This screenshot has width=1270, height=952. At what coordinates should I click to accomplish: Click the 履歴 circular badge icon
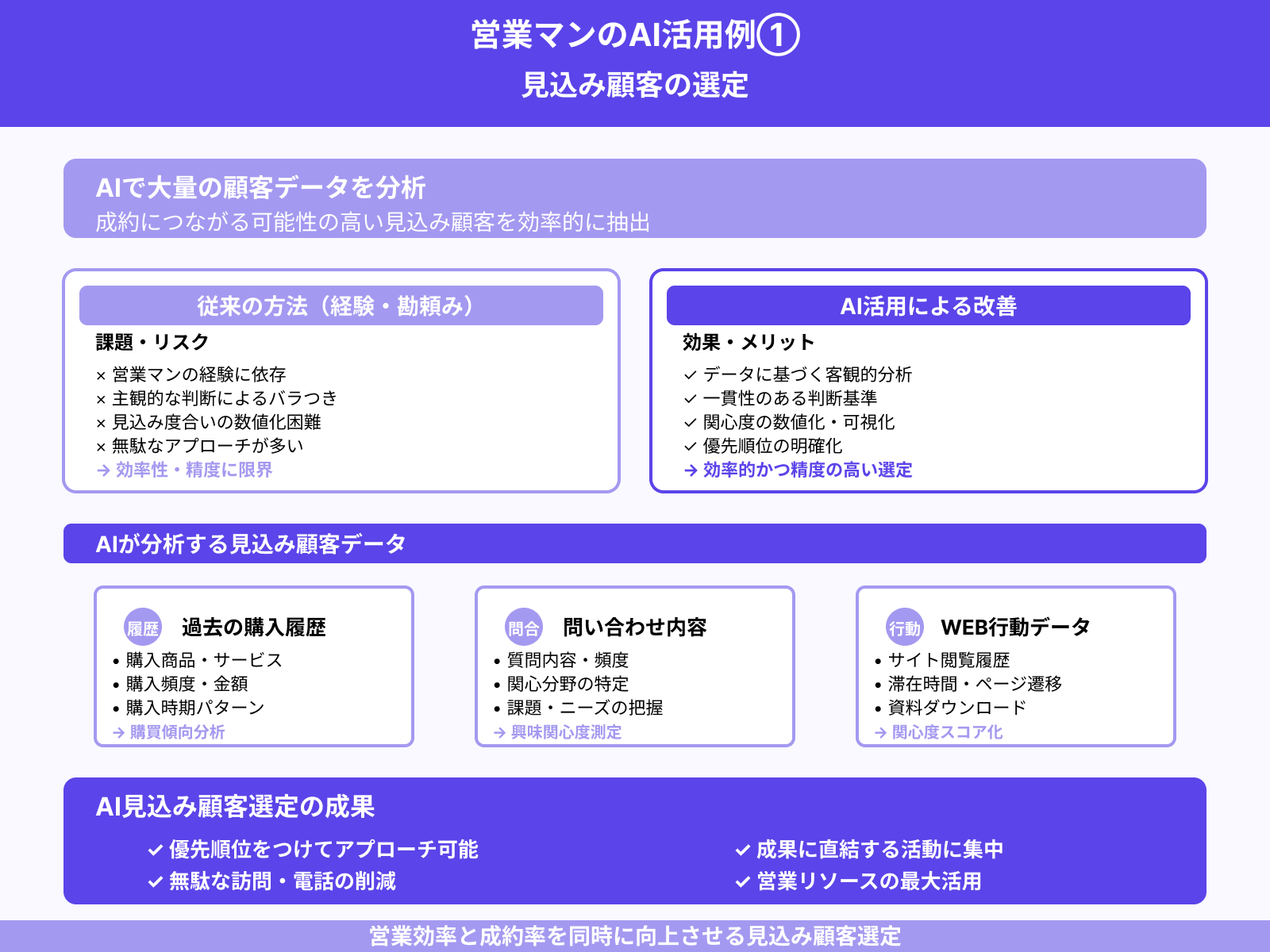point(143,628)
